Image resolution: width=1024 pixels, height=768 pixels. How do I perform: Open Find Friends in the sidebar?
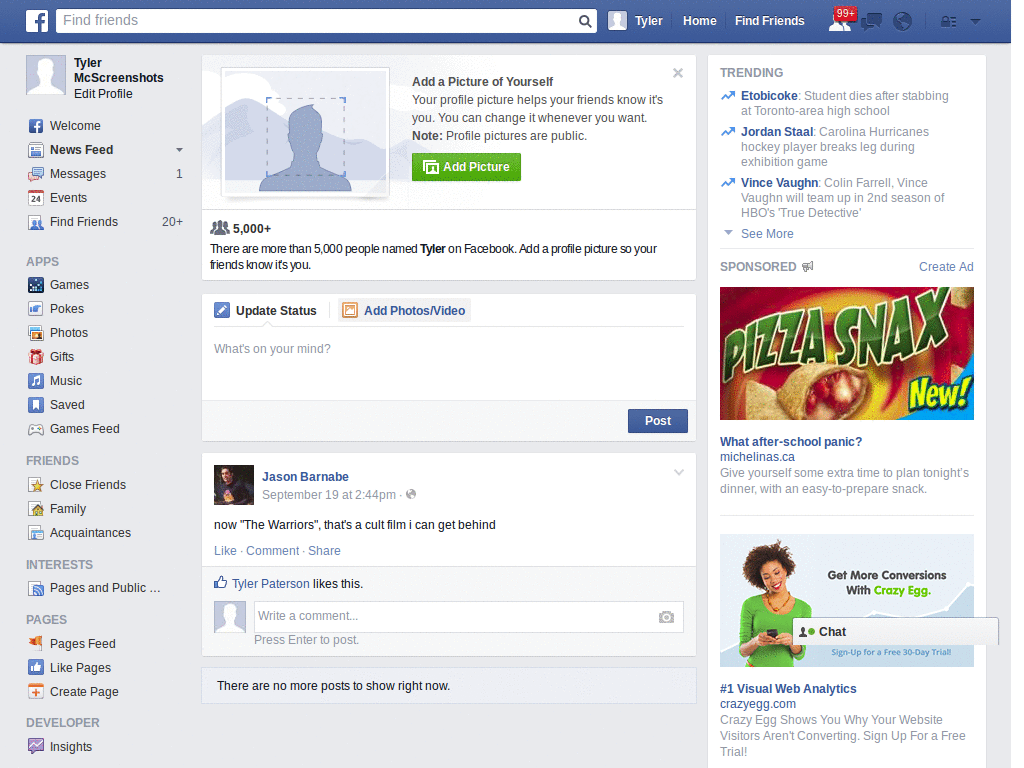(x=84, y=222)
